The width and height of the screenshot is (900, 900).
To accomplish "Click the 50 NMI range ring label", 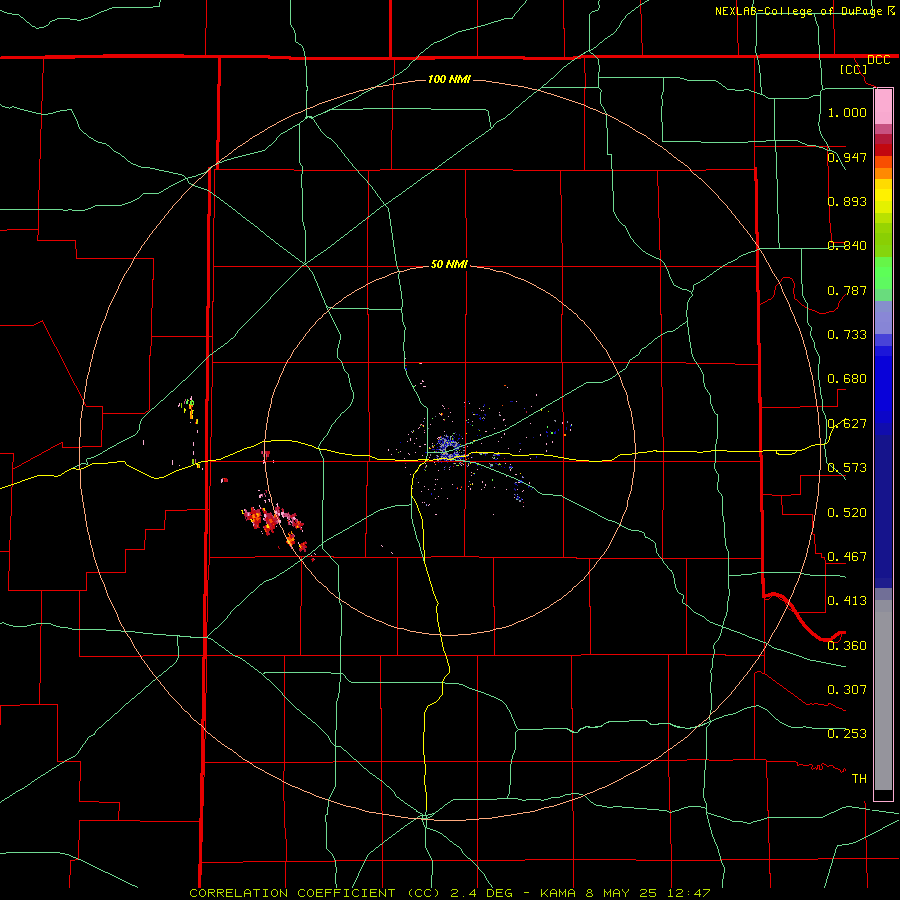I will point(449,264).
